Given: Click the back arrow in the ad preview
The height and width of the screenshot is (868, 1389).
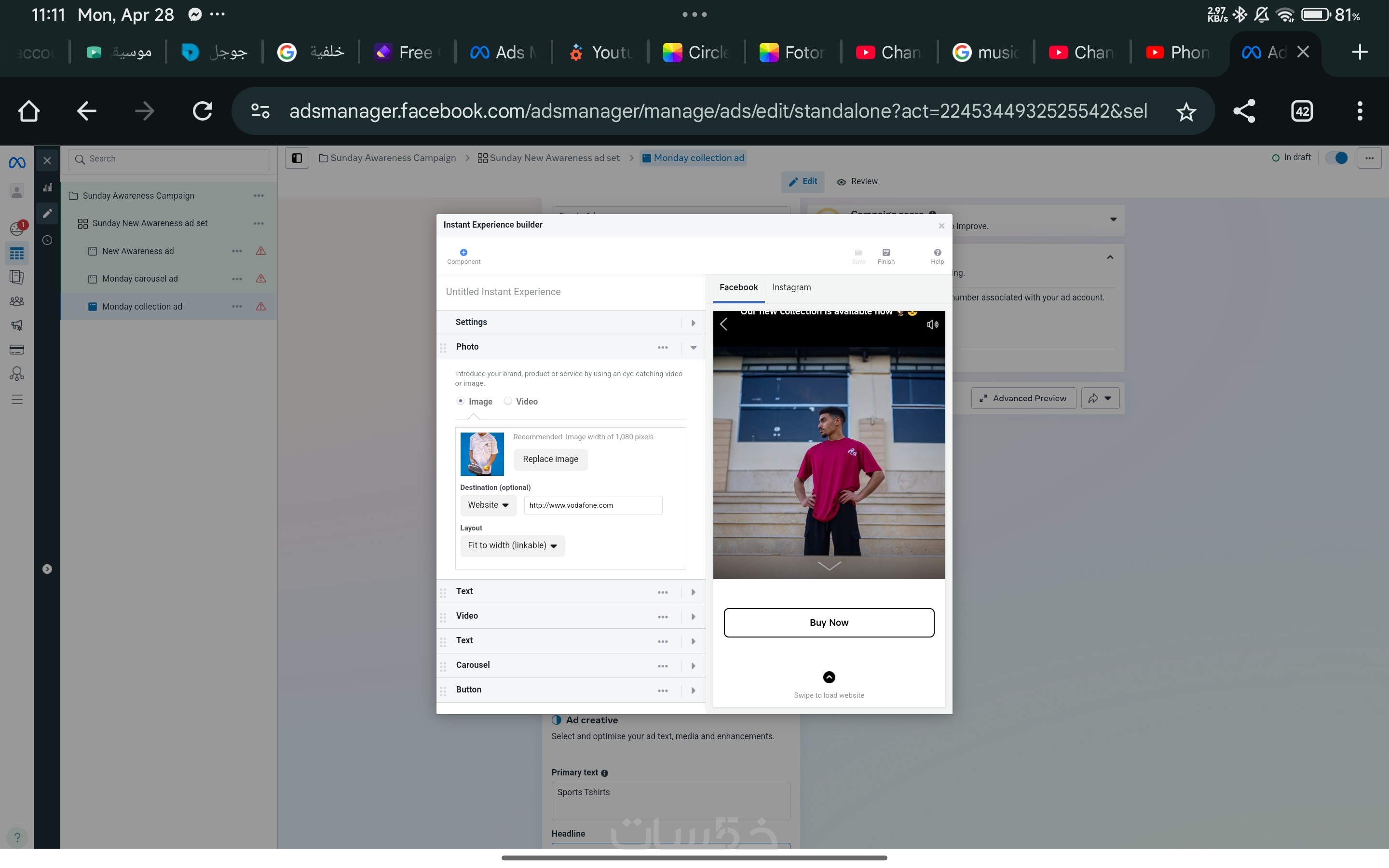Looking at the screenshot, I should pyautogui.click(x=724, y=325).
